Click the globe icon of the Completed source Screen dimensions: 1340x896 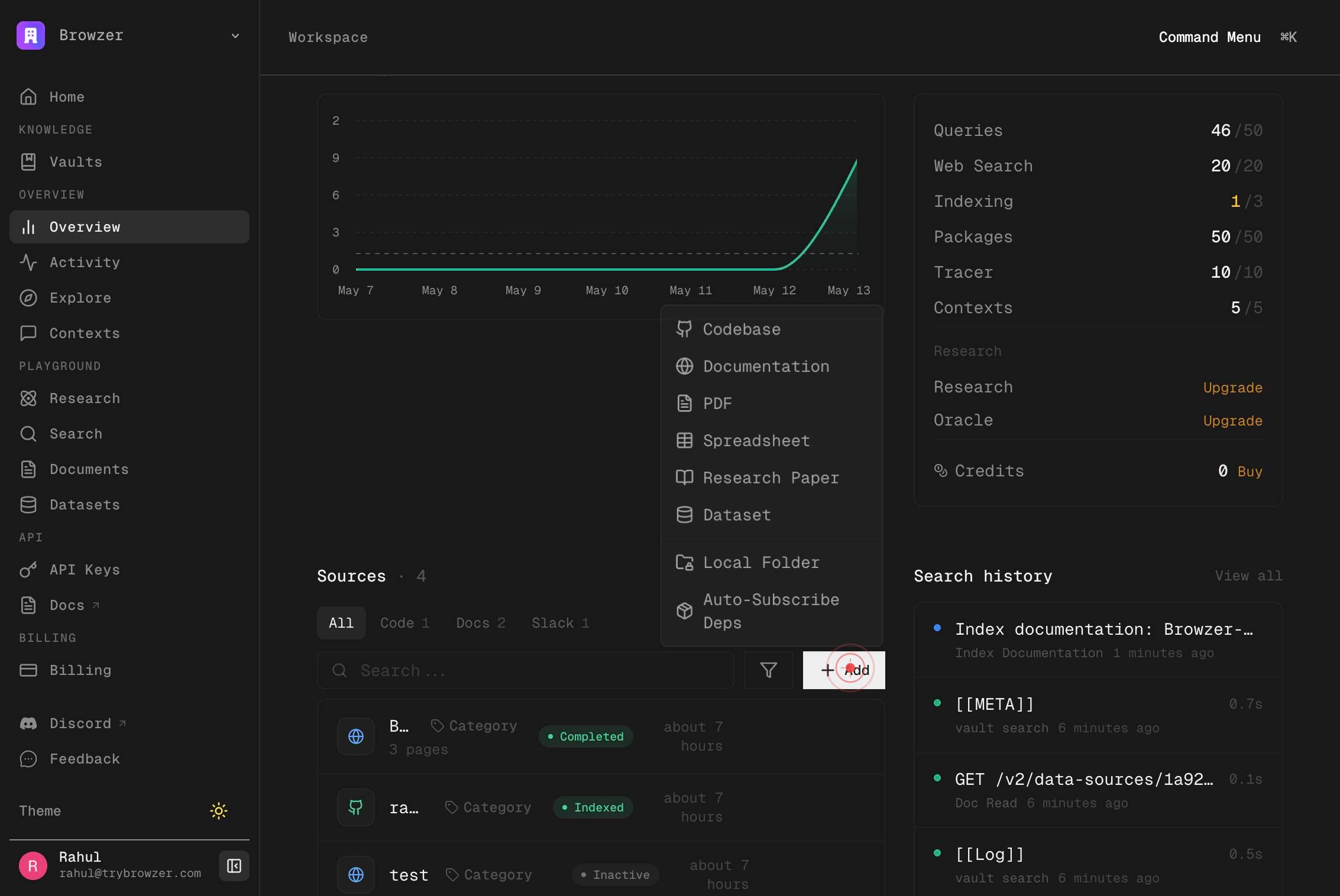pyautogui.click(x=356, y=736)
